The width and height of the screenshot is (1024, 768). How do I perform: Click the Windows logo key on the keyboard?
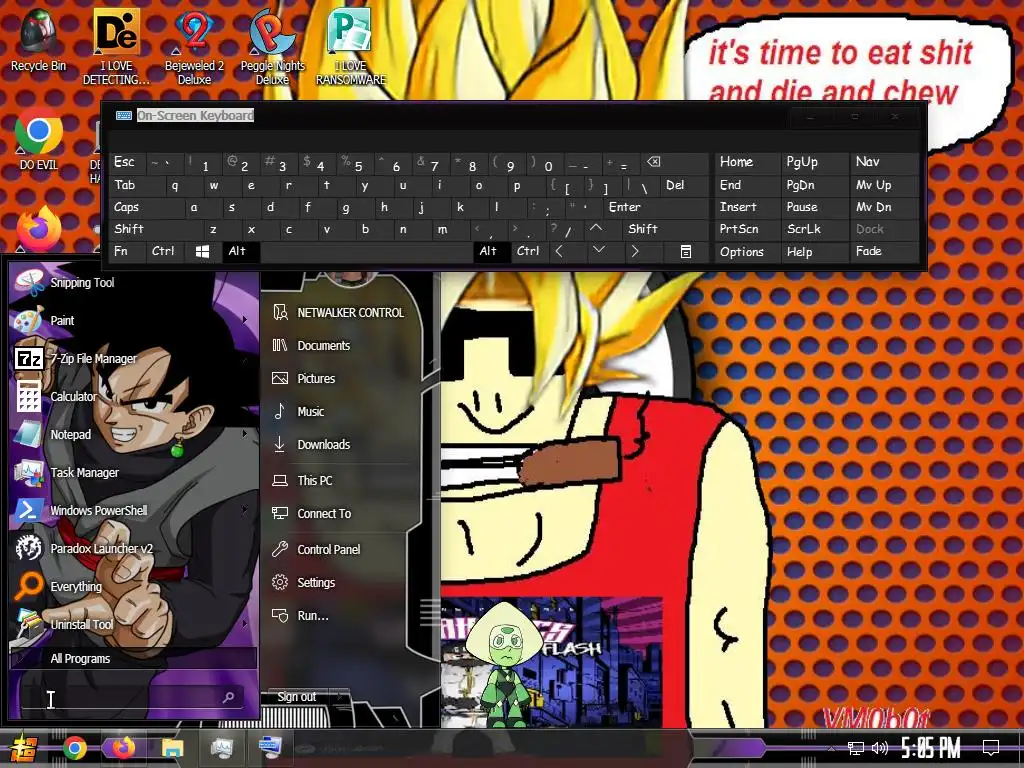tap(202, 251)
